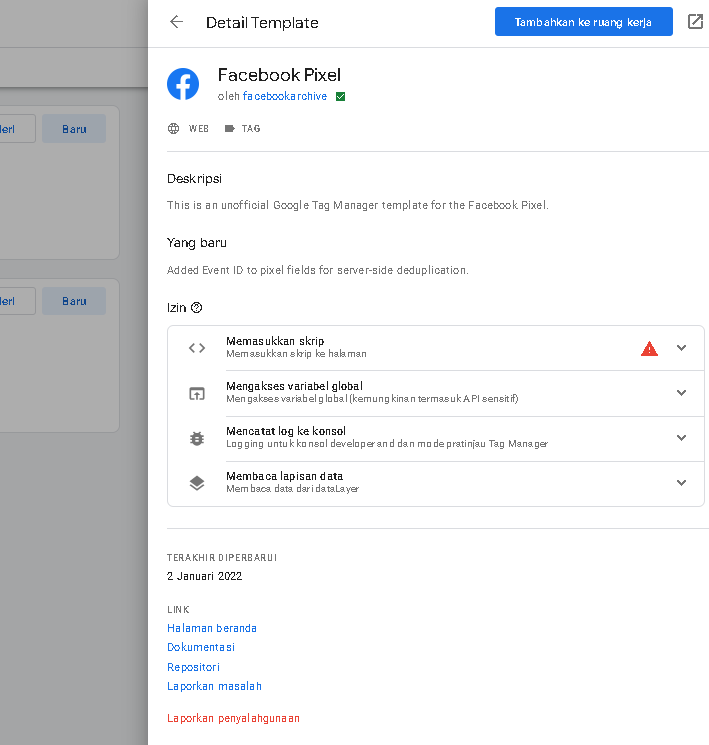Expand the Mengakses variabel global permission
Viewport: 709px width, 745px height.
coord(681,392)
